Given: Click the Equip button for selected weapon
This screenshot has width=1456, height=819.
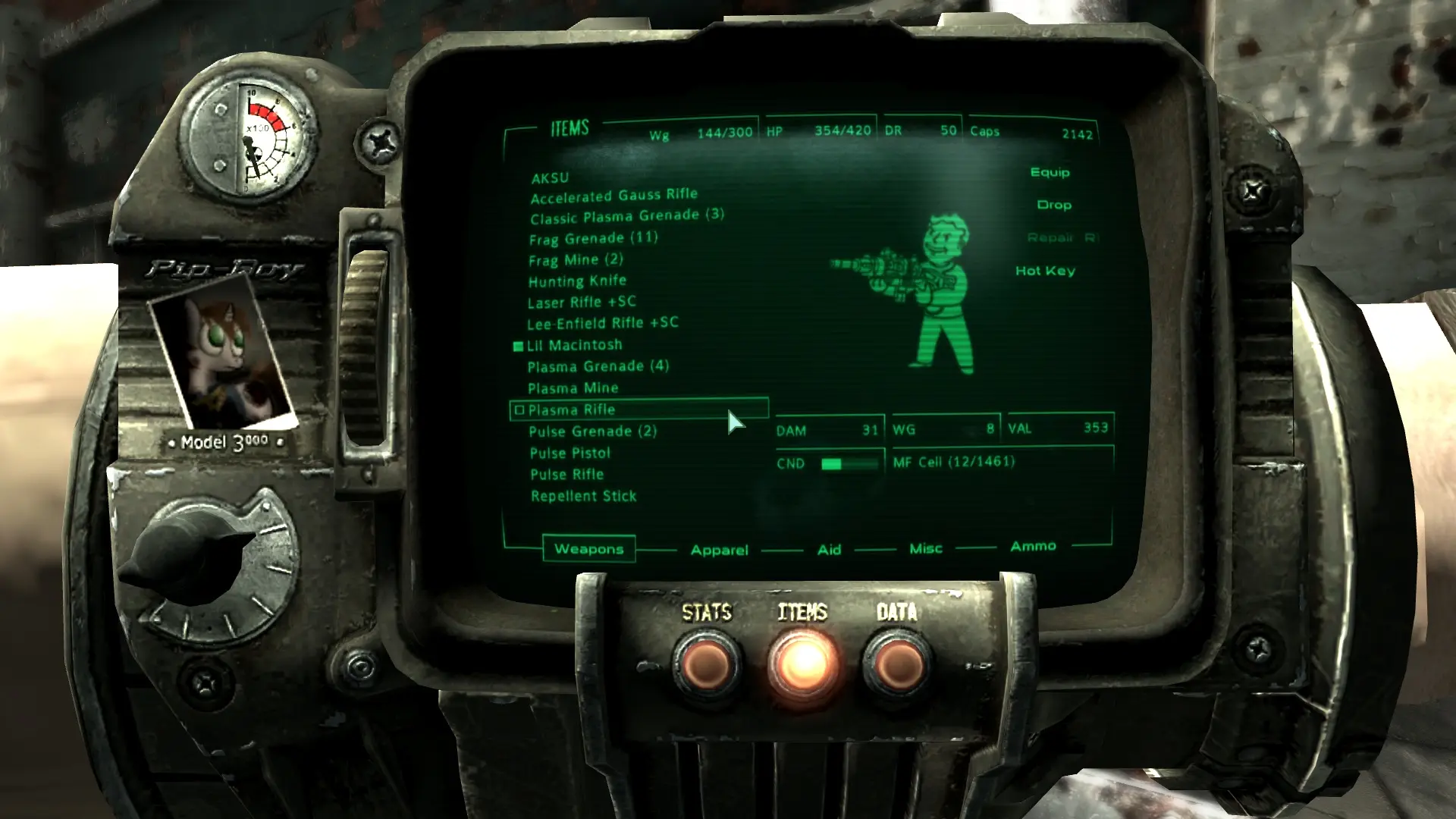Looking at the screenshot, I should pyautogui.click(x=1050, y=171).
